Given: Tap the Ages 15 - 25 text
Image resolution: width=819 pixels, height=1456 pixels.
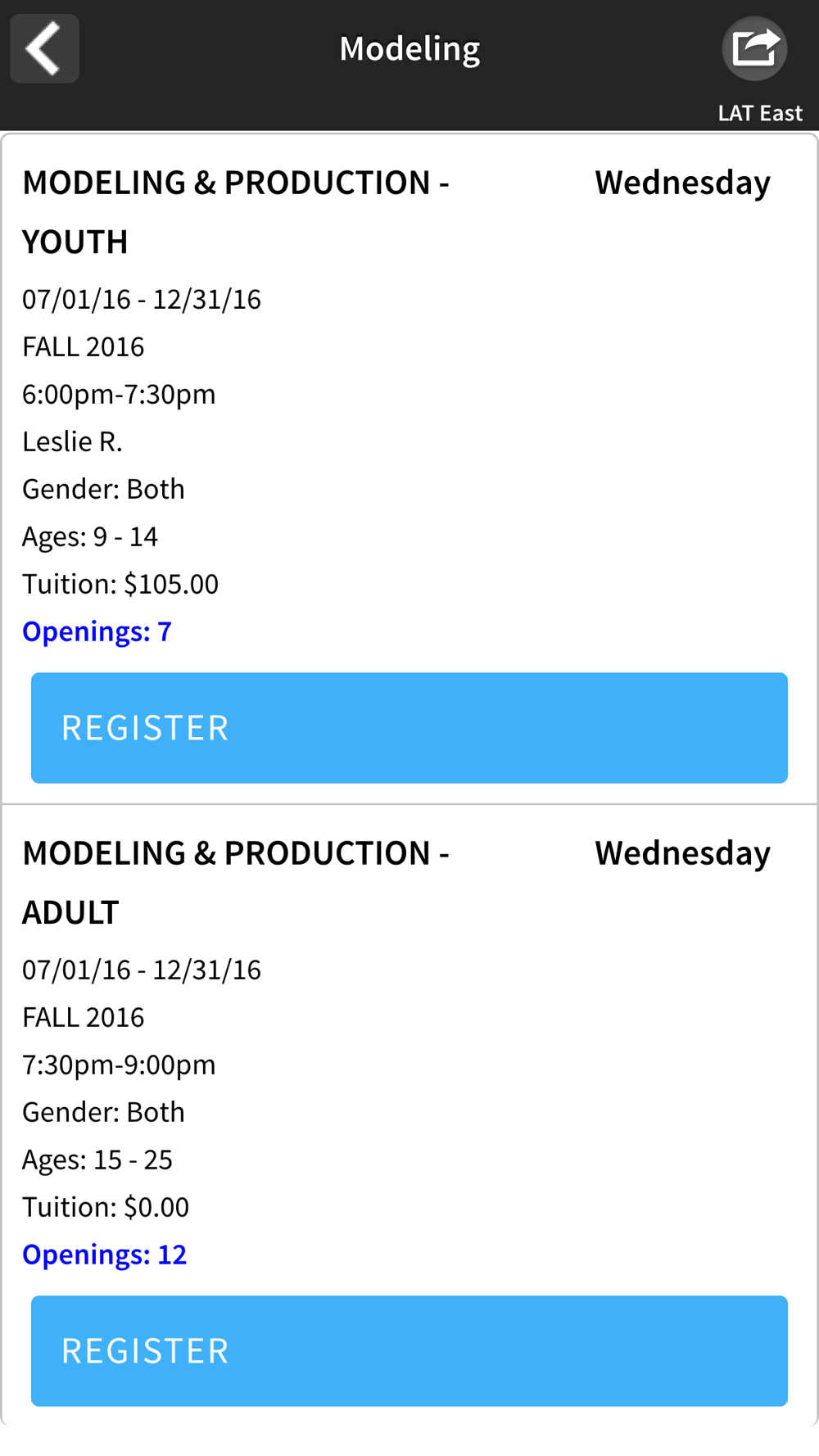Looking at the screenshot, I should click(97, 1160).
